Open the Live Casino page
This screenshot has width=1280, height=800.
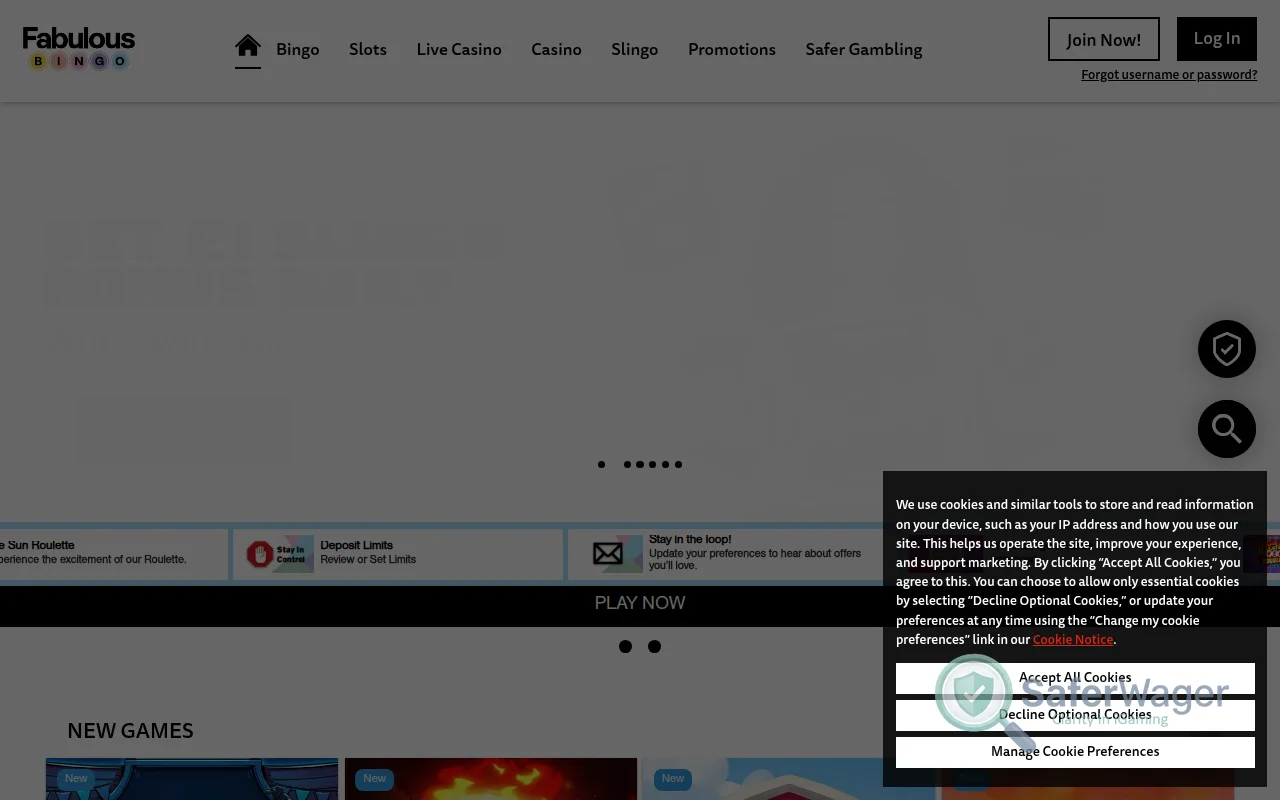point(459,49)
